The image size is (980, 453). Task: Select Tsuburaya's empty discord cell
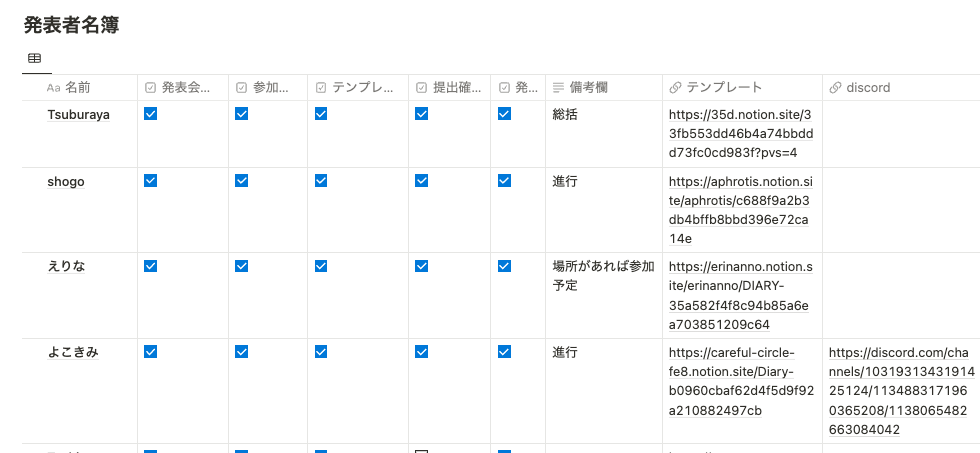[901, 134]
